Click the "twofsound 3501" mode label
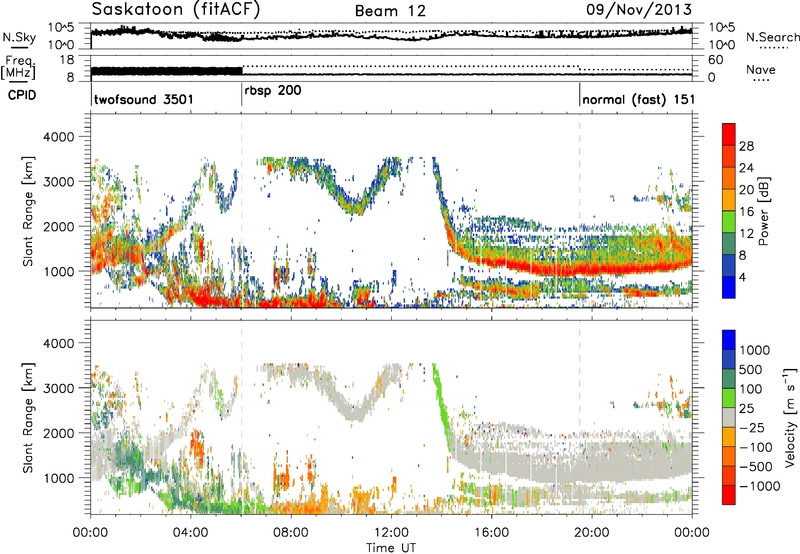This screenshot has height=554, width=800. 144,99
